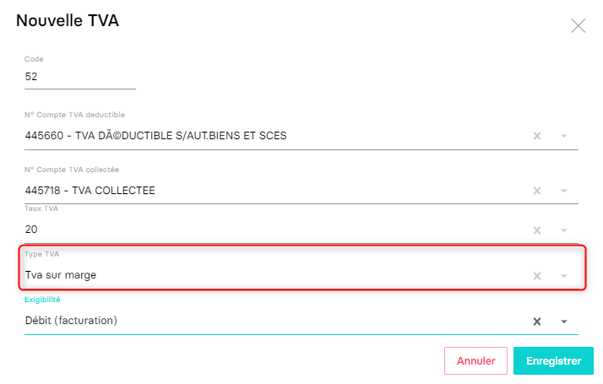Open the Exigibilité dropdown arrow
The height and width of the screenshot is (384, 603).
pyautogui.click(x=564, y=321)
